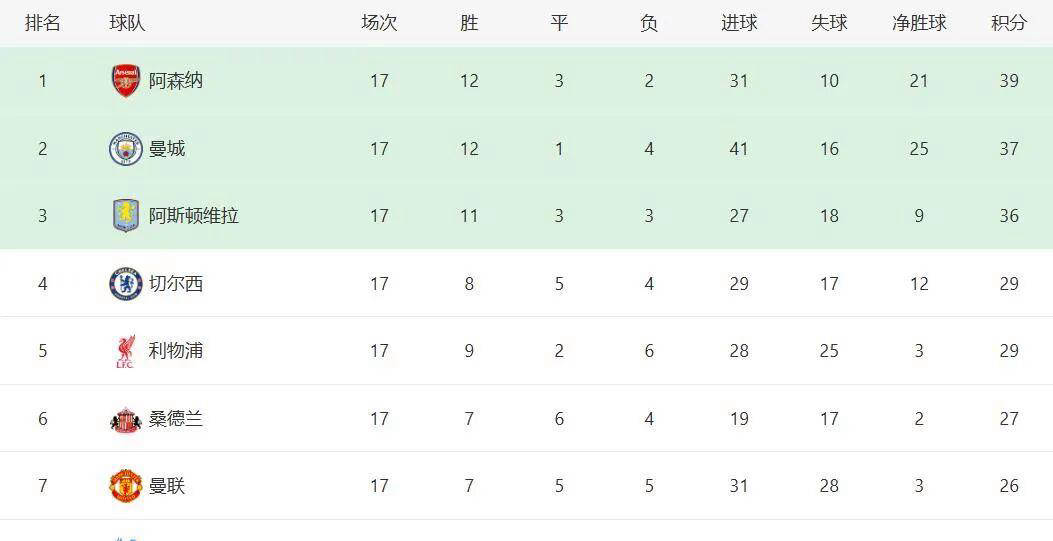1053x541 pixels.
Task: Open the 曼联 team name link
Action: coord(167,486)
